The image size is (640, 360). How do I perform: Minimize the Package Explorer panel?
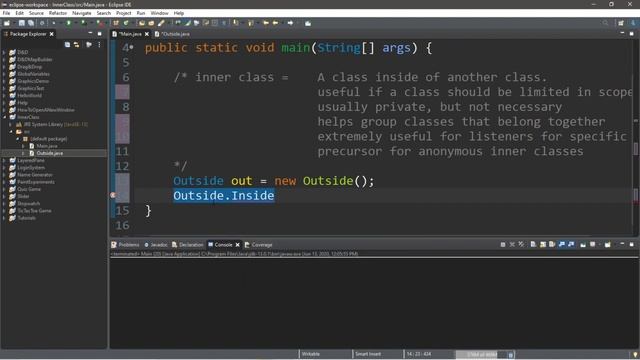(90, 33)
